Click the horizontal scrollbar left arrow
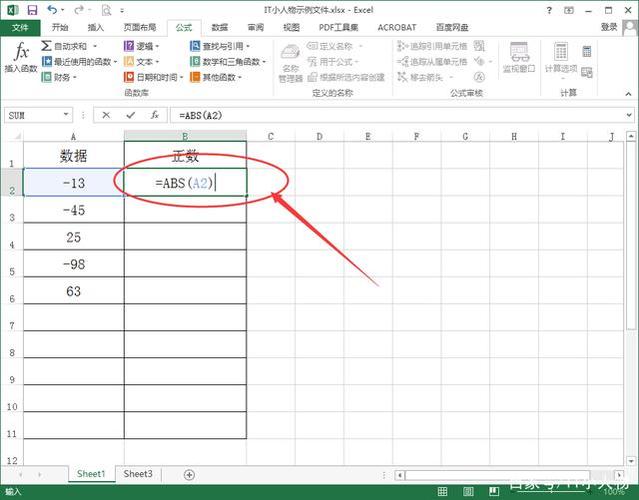The image size is (639, 500). click(400, 475)
